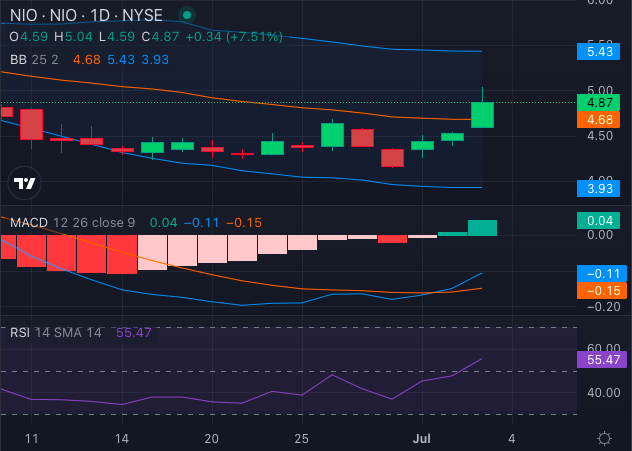Click the green 4.87 current price label
Viewport: 632px width, 451px height.
tap(599, 102)
